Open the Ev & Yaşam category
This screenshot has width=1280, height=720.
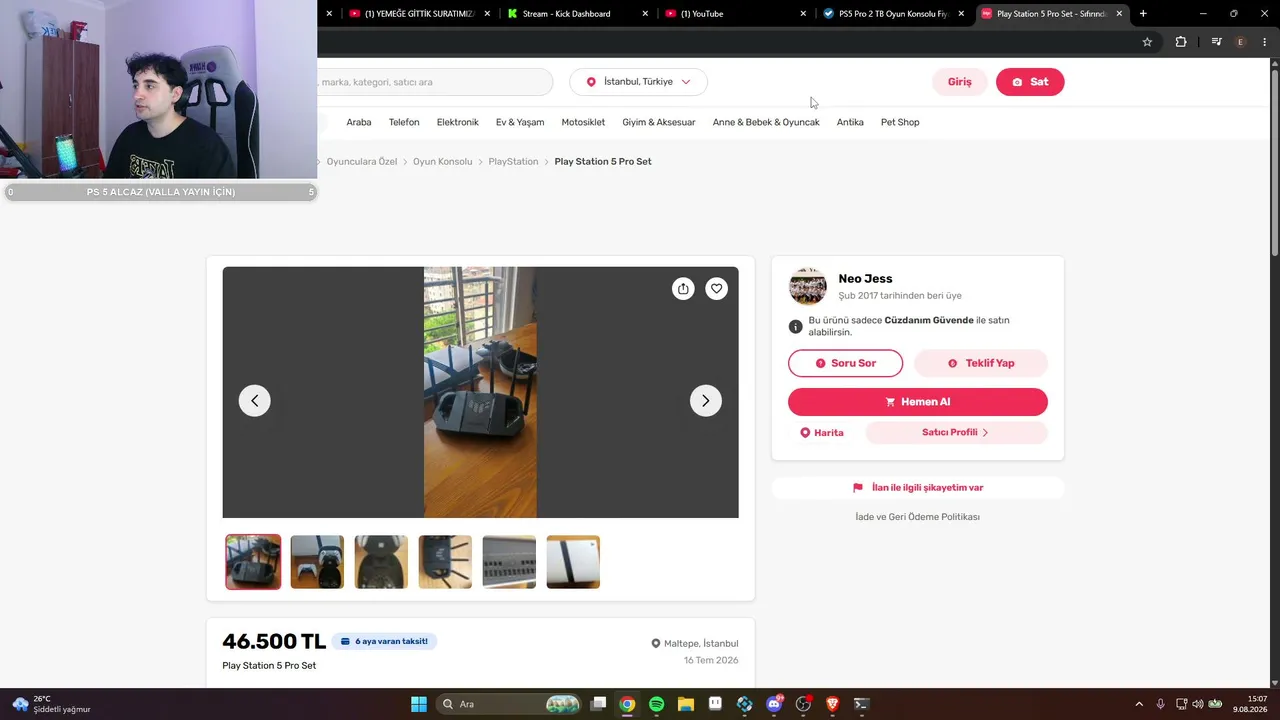(x=520, y=122)
